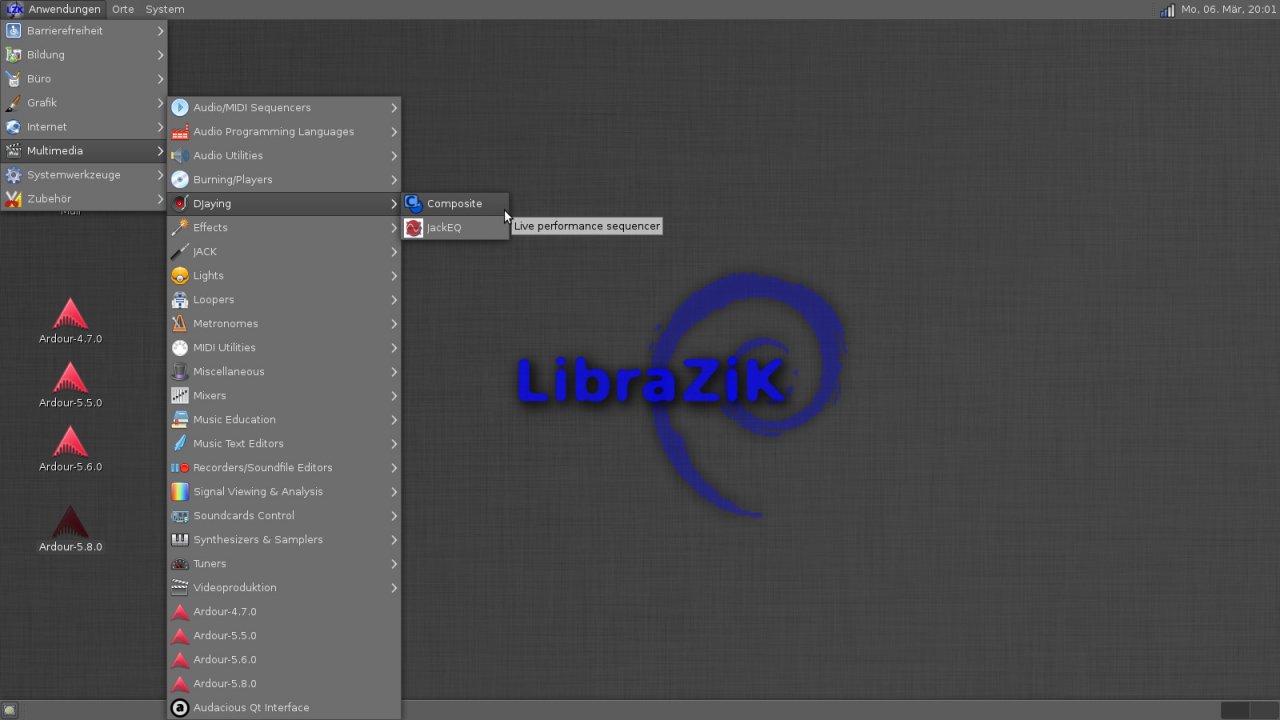
Task: Click the JACK plug icon
Action: [180, 251]
